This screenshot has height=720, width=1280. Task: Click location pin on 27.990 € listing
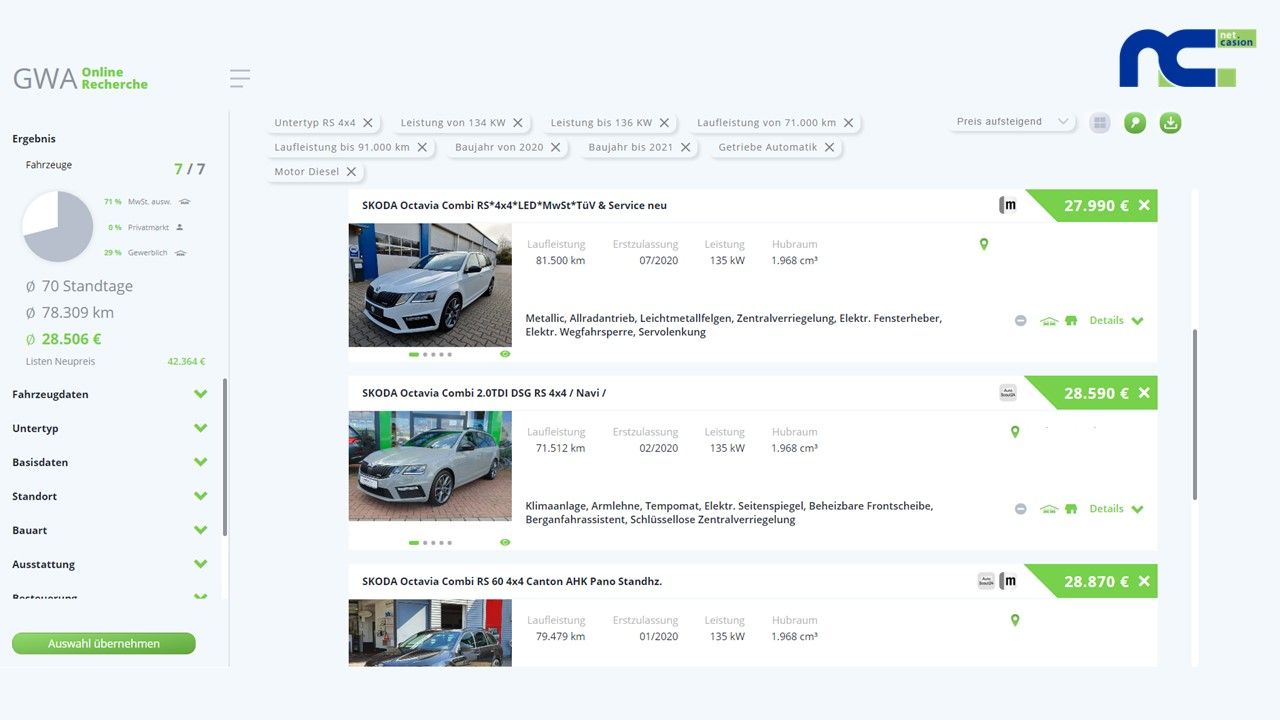coord(984,244)
